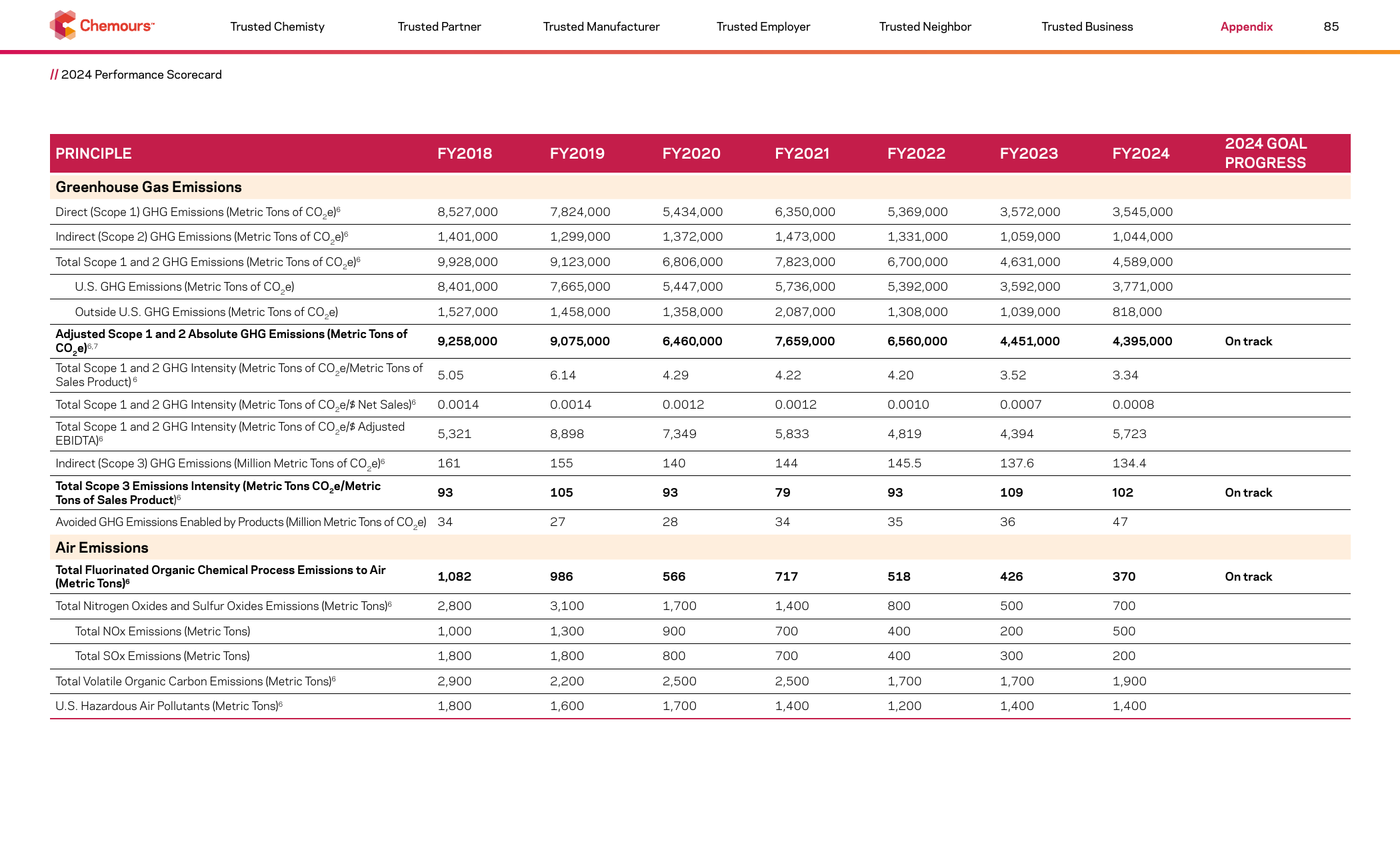Click On track for Fluorinated Organic Chemical Emissions
Image resolution: width=1400 pixels, height=850 pixels.
[1249, 577]
